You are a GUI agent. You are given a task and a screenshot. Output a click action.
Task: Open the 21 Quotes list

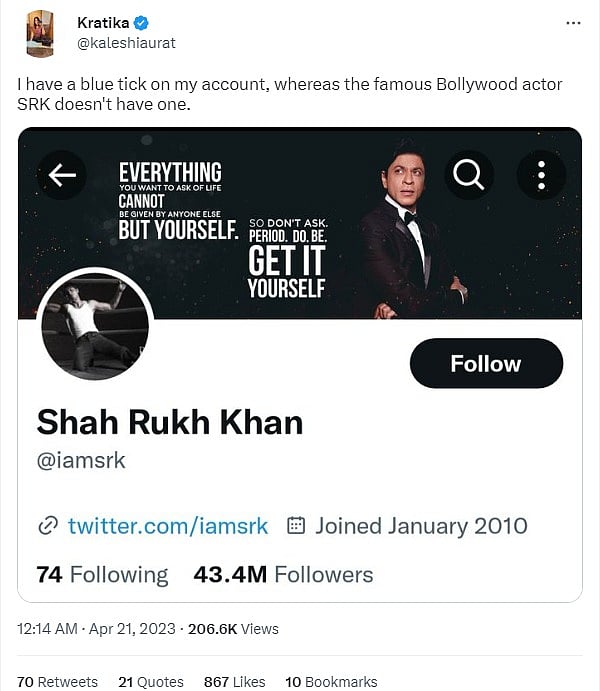[x=151, y=681]
